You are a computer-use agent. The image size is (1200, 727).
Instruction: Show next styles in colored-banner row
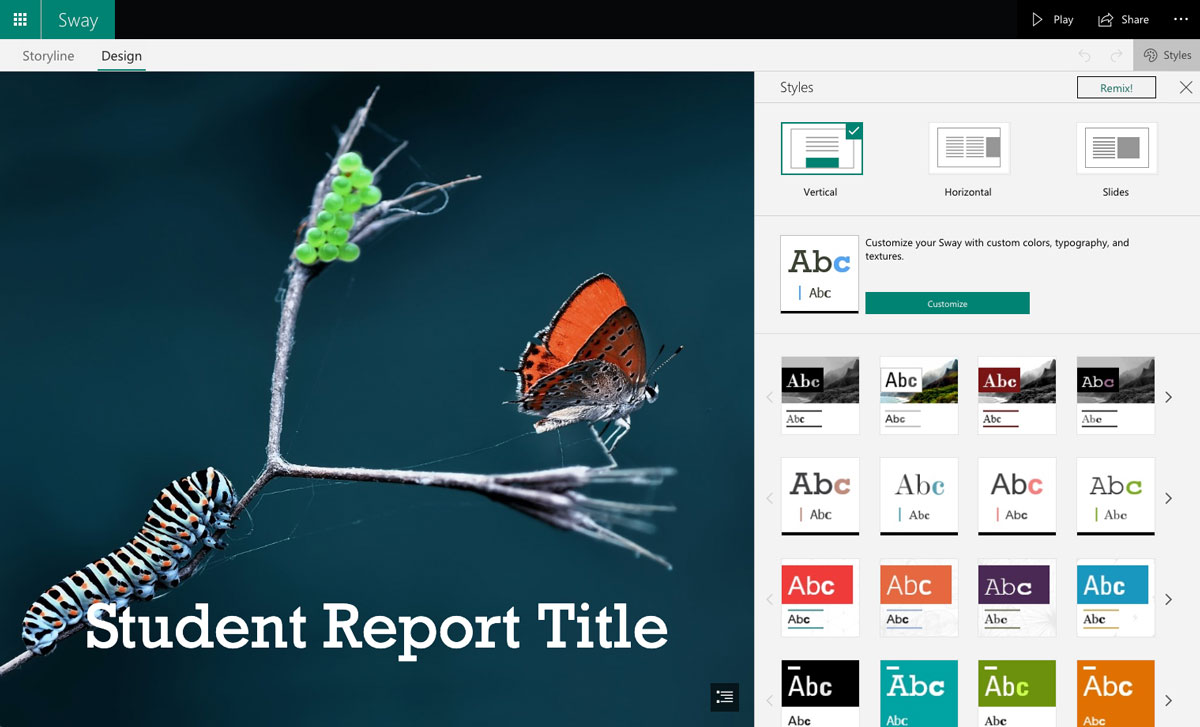point(1168,599)
